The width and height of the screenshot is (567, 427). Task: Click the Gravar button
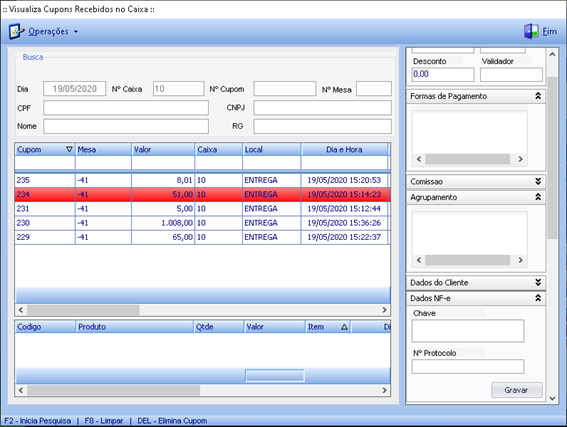point(517,390)
